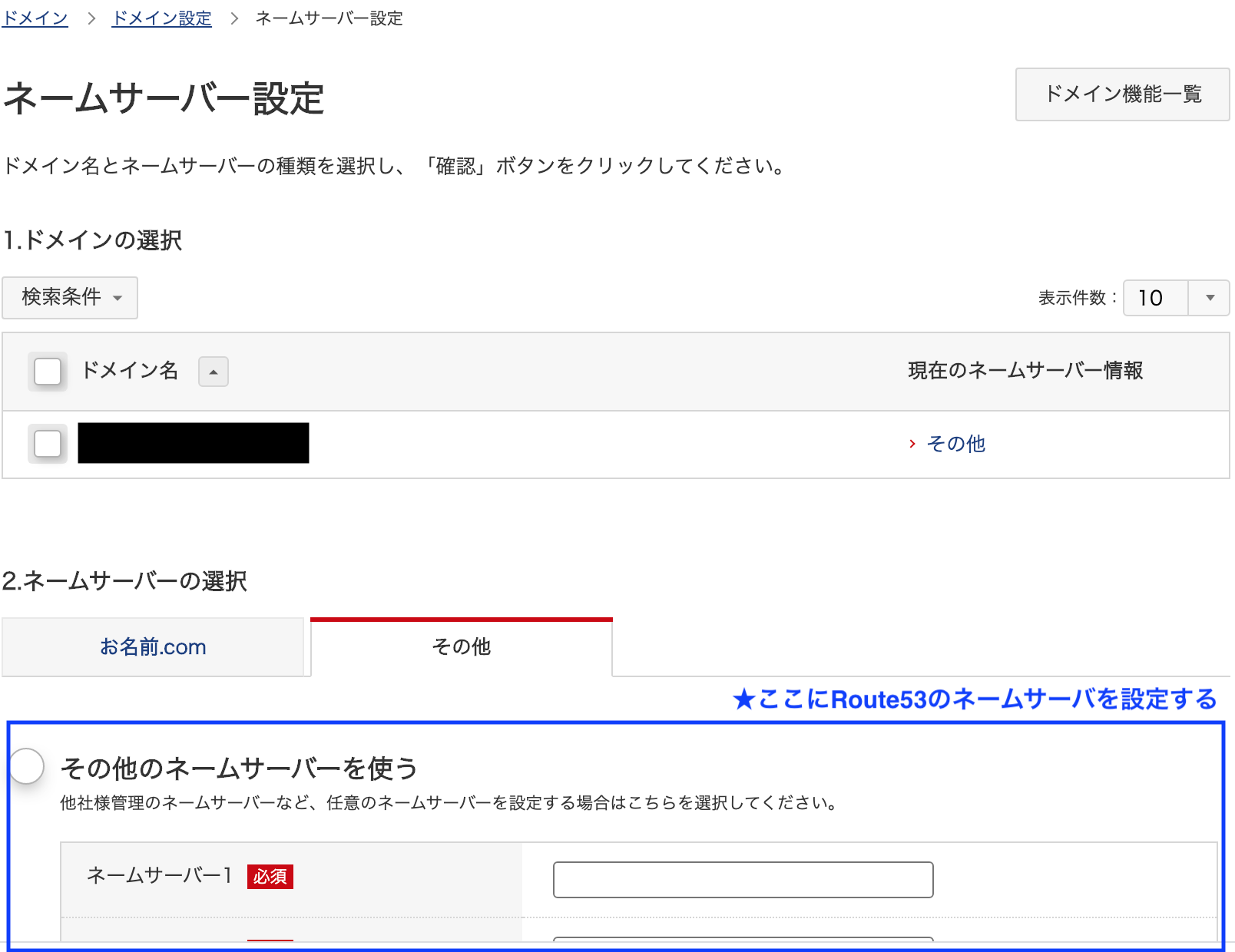The width and height of the screenshot is (1235, 952).
Task: Click the ネームサーバー1 field label
Action: click(x=160, y=875)
